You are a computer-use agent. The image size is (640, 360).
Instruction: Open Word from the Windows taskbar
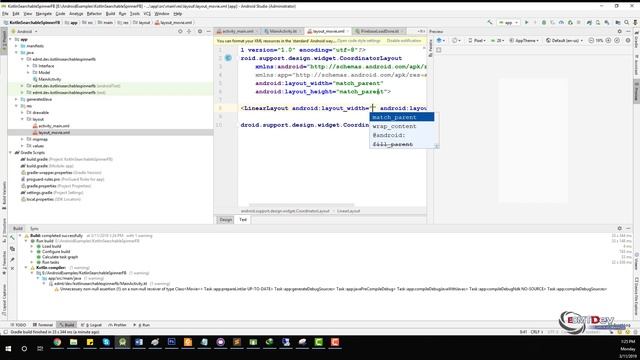click(x=139, y=342)
